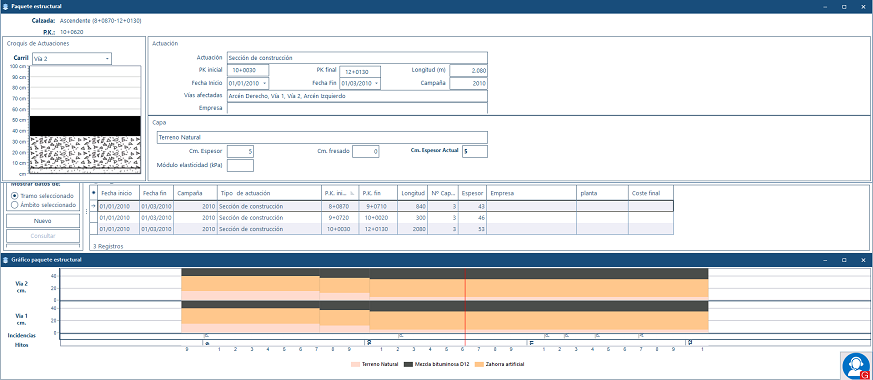873x380 pixels.
Task: Click the P.K. fin cell 9+0710
Action: 378,206
